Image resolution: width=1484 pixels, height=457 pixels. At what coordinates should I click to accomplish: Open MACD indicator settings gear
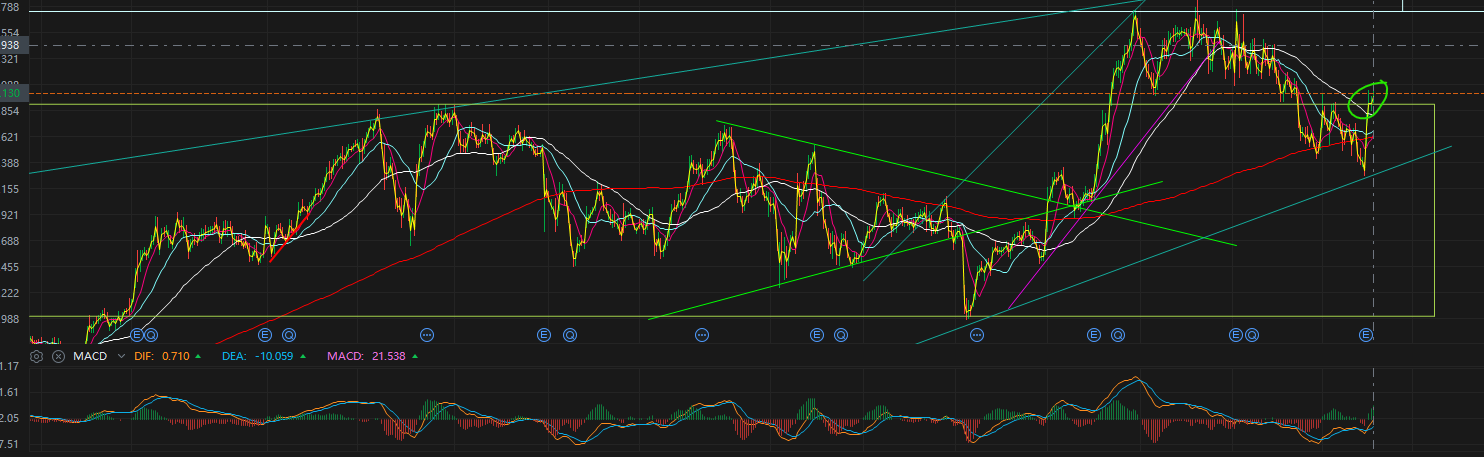[37, 356]
